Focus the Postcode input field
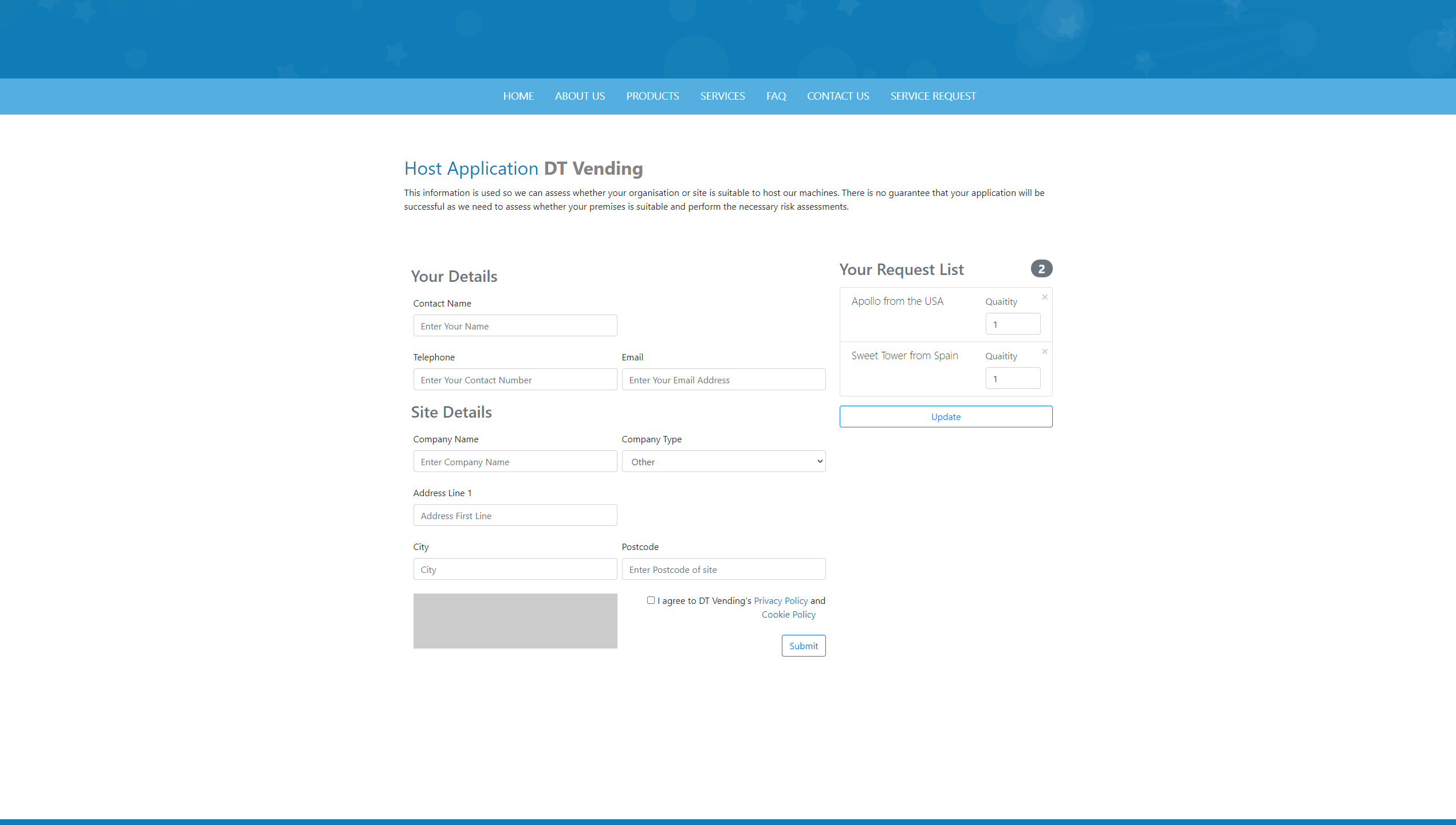This screenshot has height=825, width=1456. [723, 569]
